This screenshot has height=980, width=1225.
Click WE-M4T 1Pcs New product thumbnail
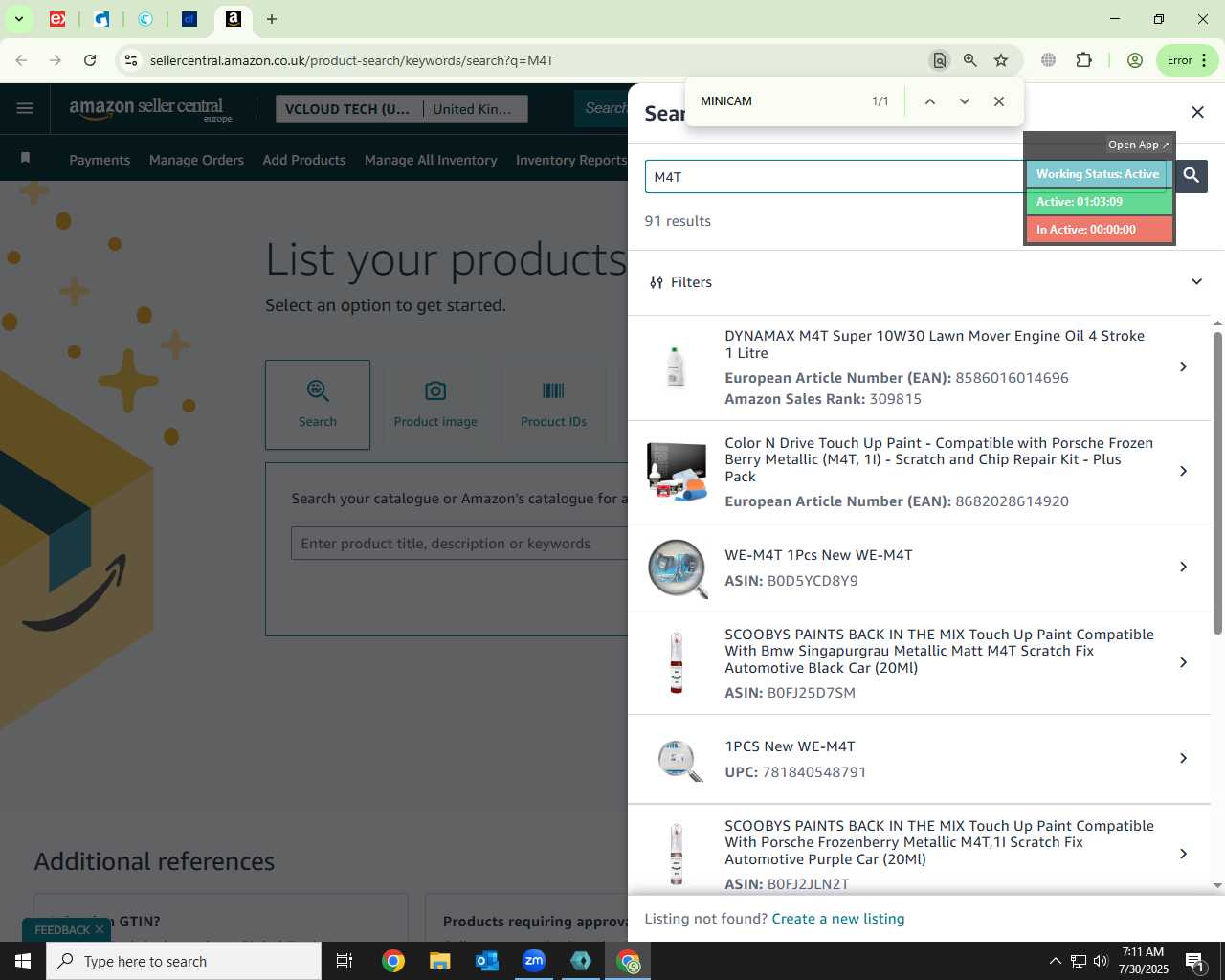coord(678,568)
